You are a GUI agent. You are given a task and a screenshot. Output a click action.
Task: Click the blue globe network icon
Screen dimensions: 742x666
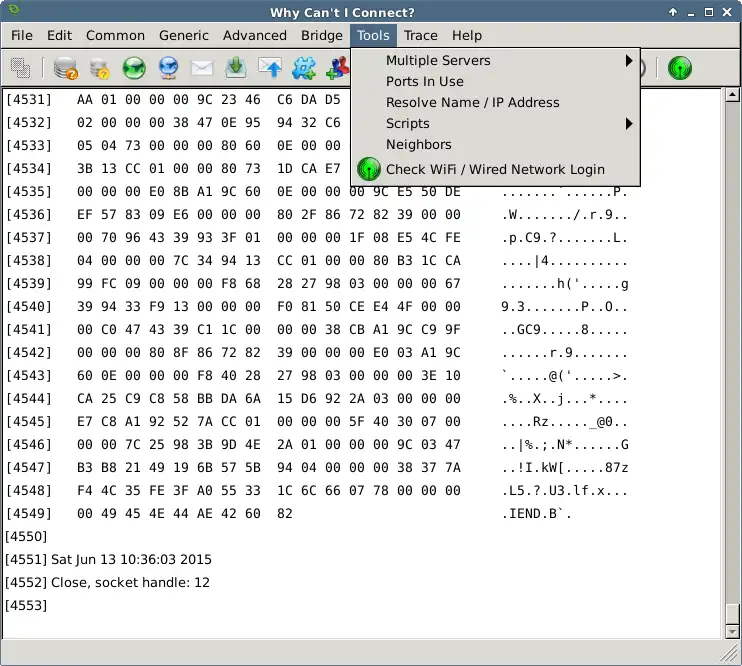coord(168,68)
